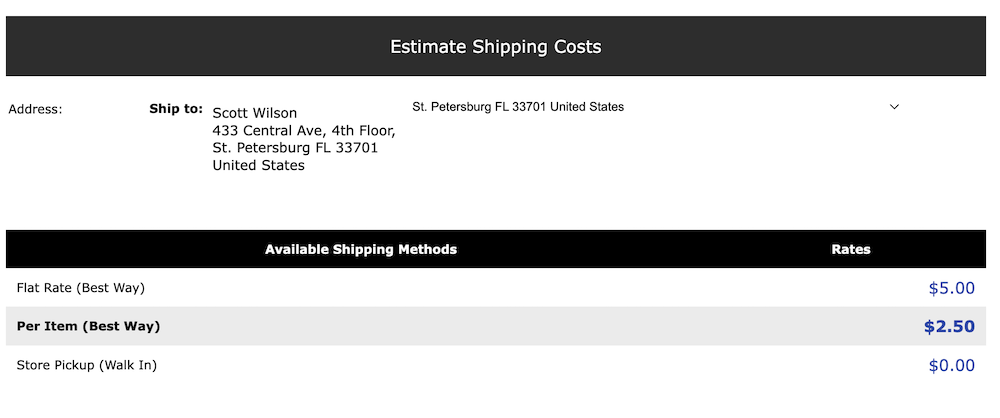
Task: Select the $0.00 store pickup rate
Action: (951, 365)
